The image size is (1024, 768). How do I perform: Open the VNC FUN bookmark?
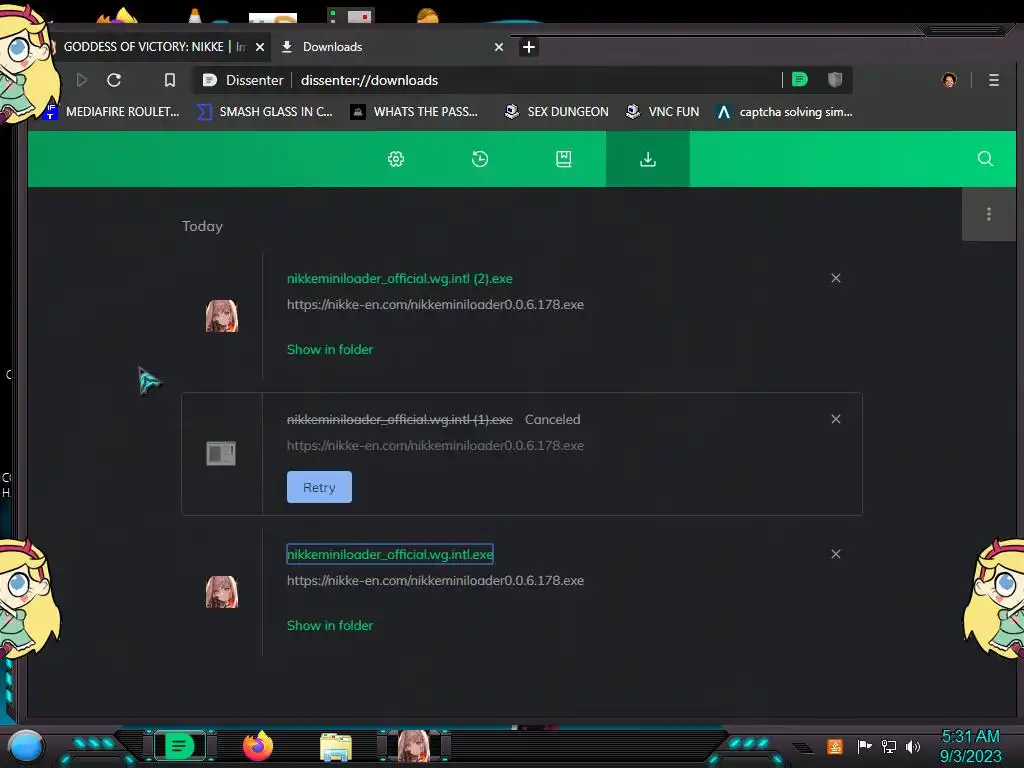pos(662,112)
